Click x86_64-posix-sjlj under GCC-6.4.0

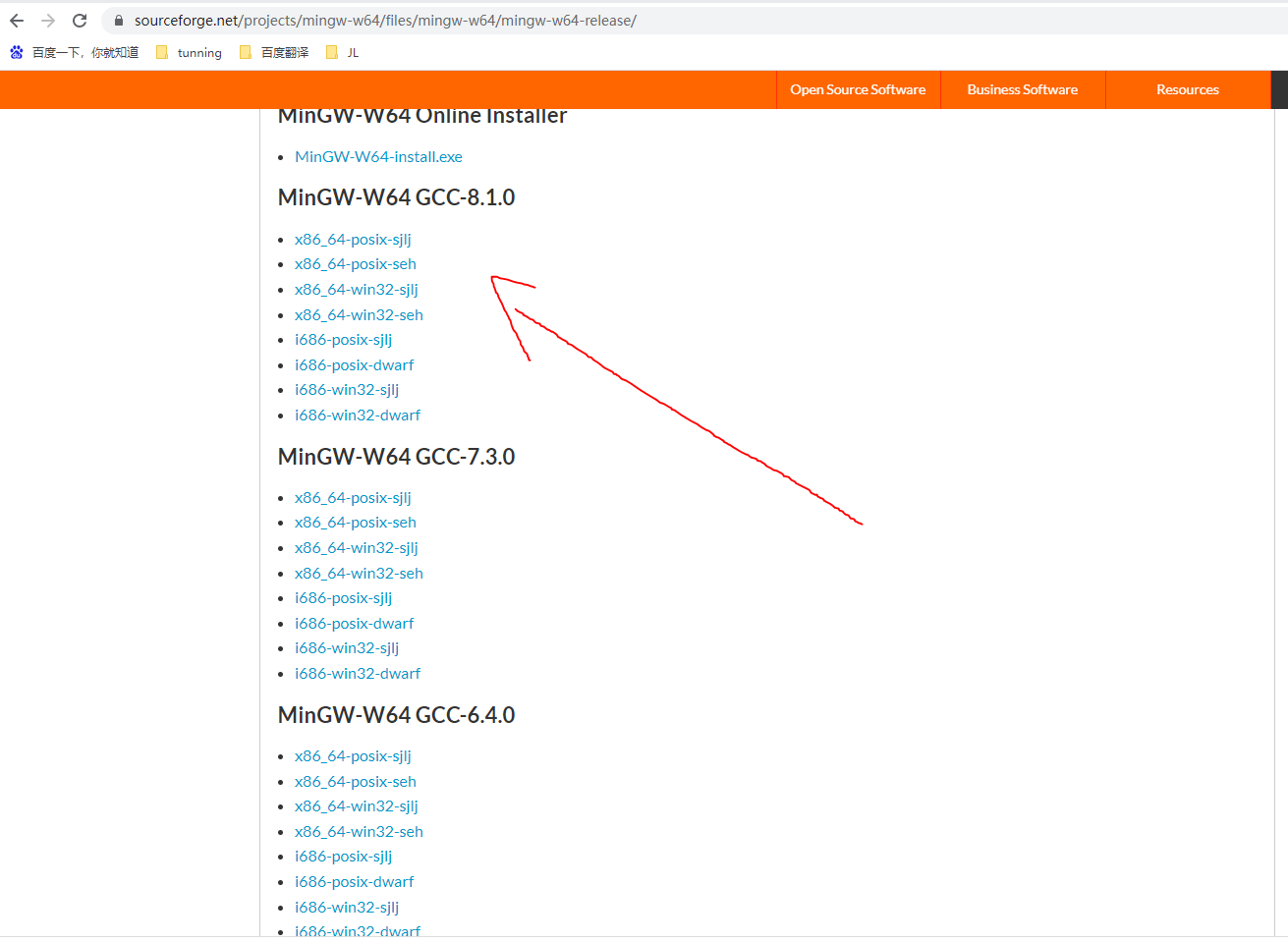[353, 756]
